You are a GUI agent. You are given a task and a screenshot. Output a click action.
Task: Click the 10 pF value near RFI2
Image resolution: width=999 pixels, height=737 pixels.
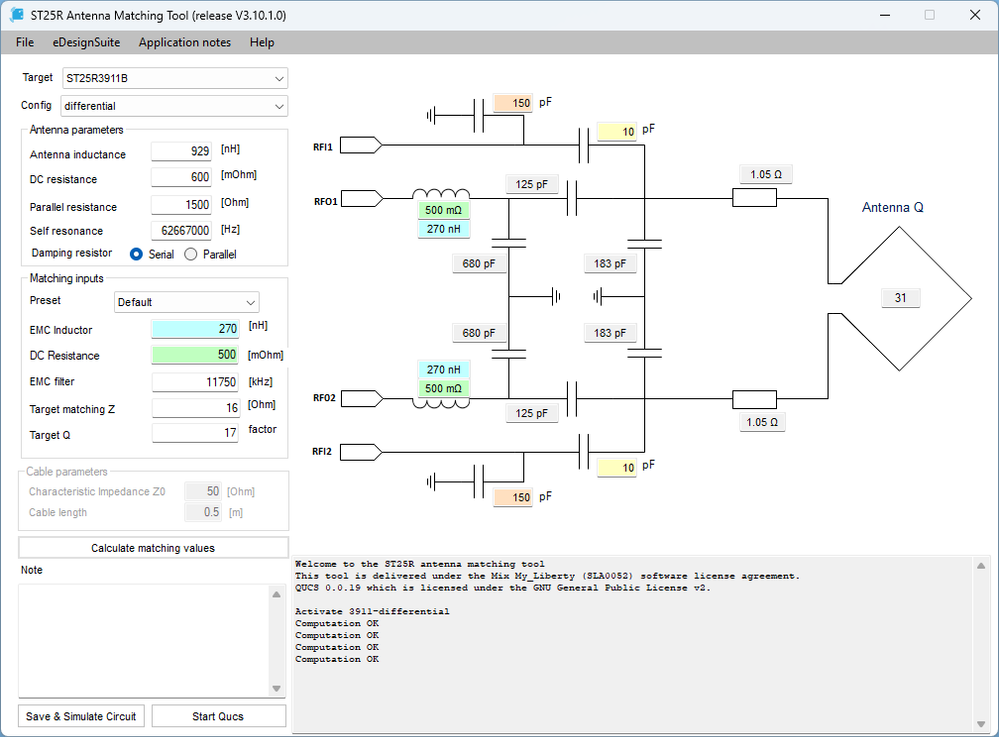[x=617, y=468]
